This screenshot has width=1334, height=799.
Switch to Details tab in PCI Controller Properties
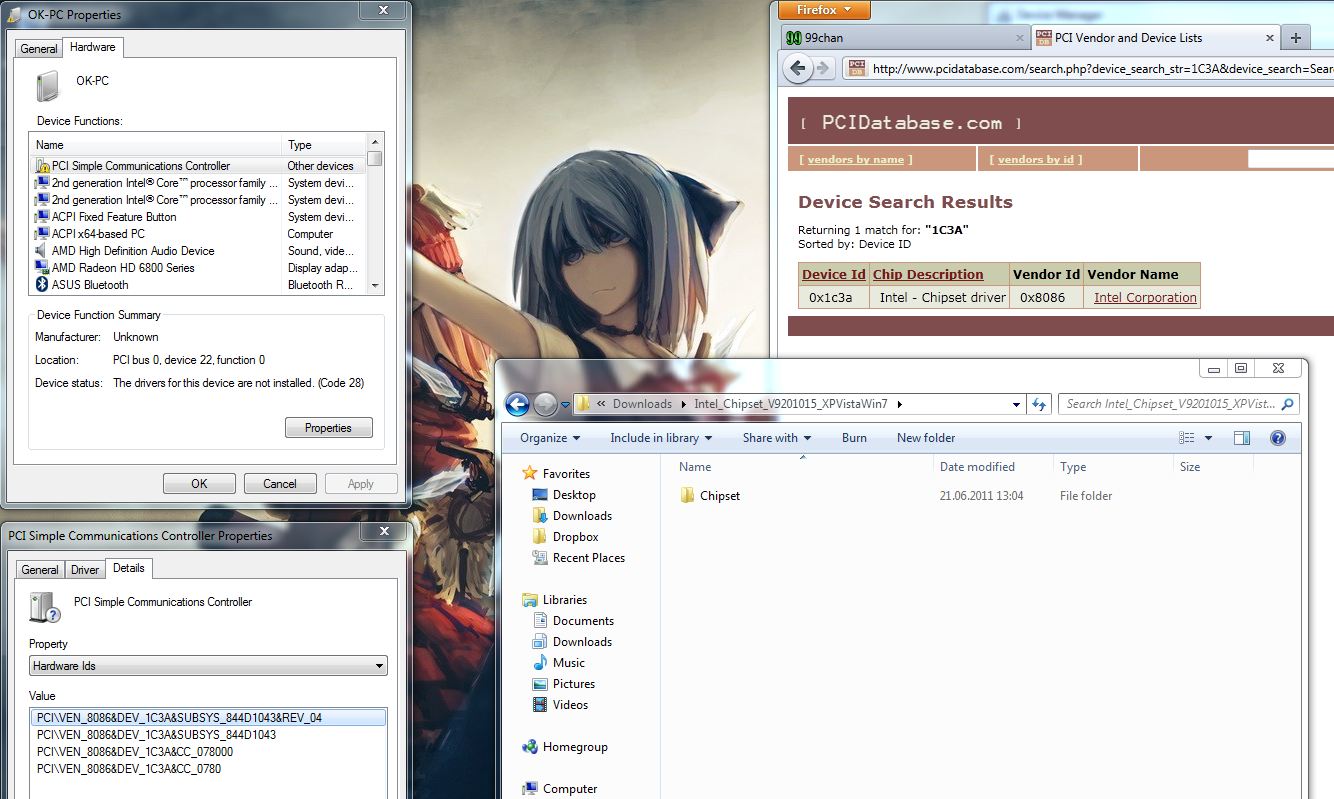click(129, 568)
